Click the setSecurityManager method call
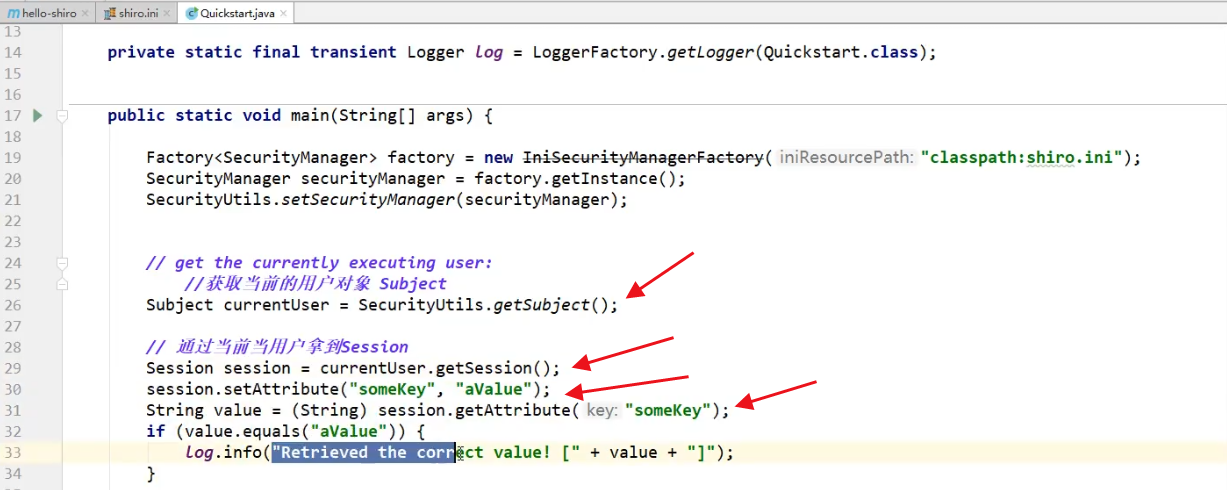1227x490 pixels. click(370, 199)
